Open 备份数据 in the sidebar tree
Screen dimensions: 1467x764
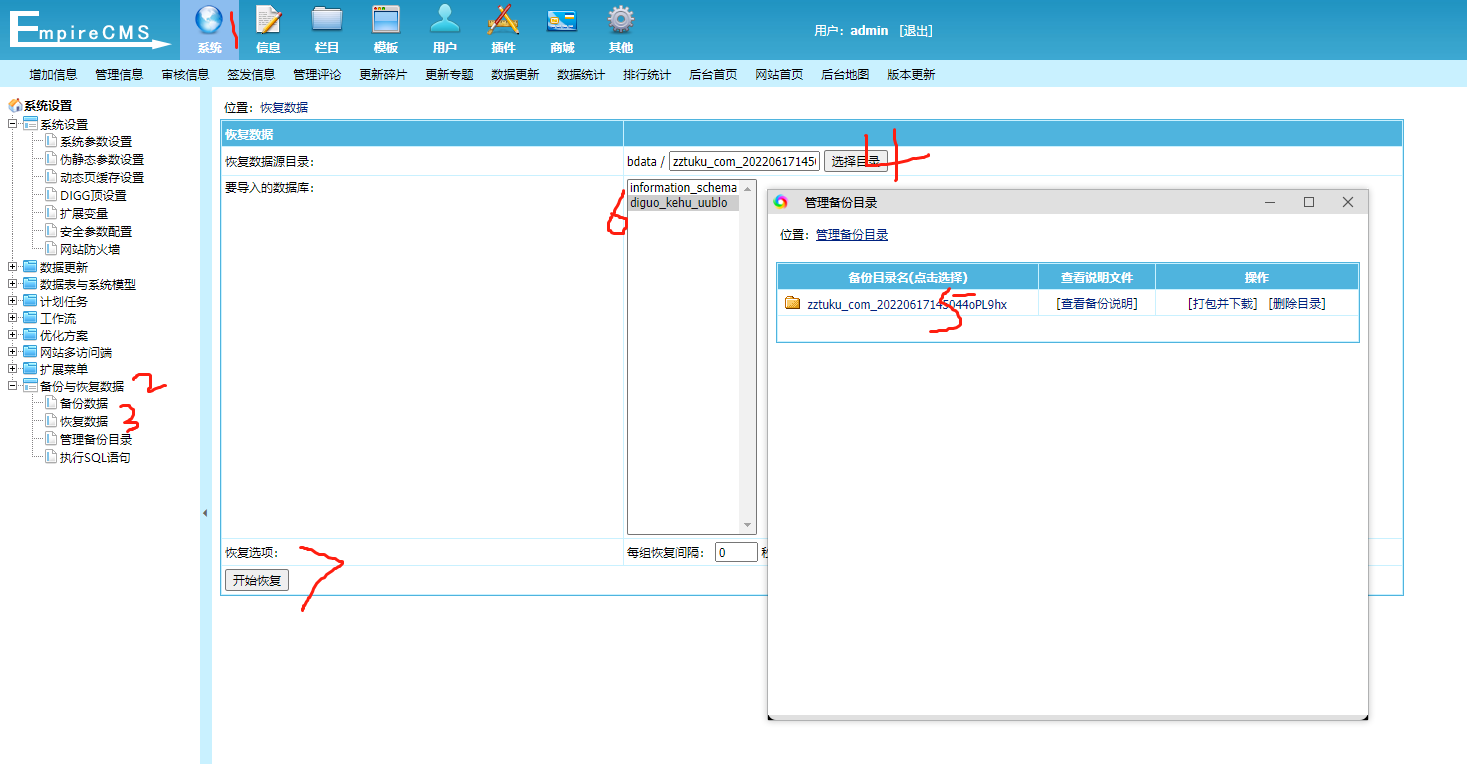pos(84,403)
